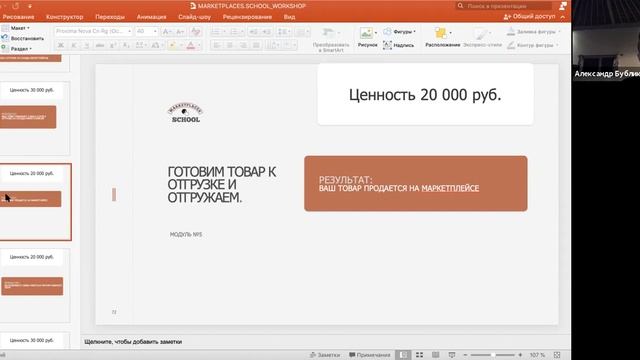Click Преобразовать в SmartArt
Screen dimensions: 640x360
pyautogui.click(x=331, y=40)
